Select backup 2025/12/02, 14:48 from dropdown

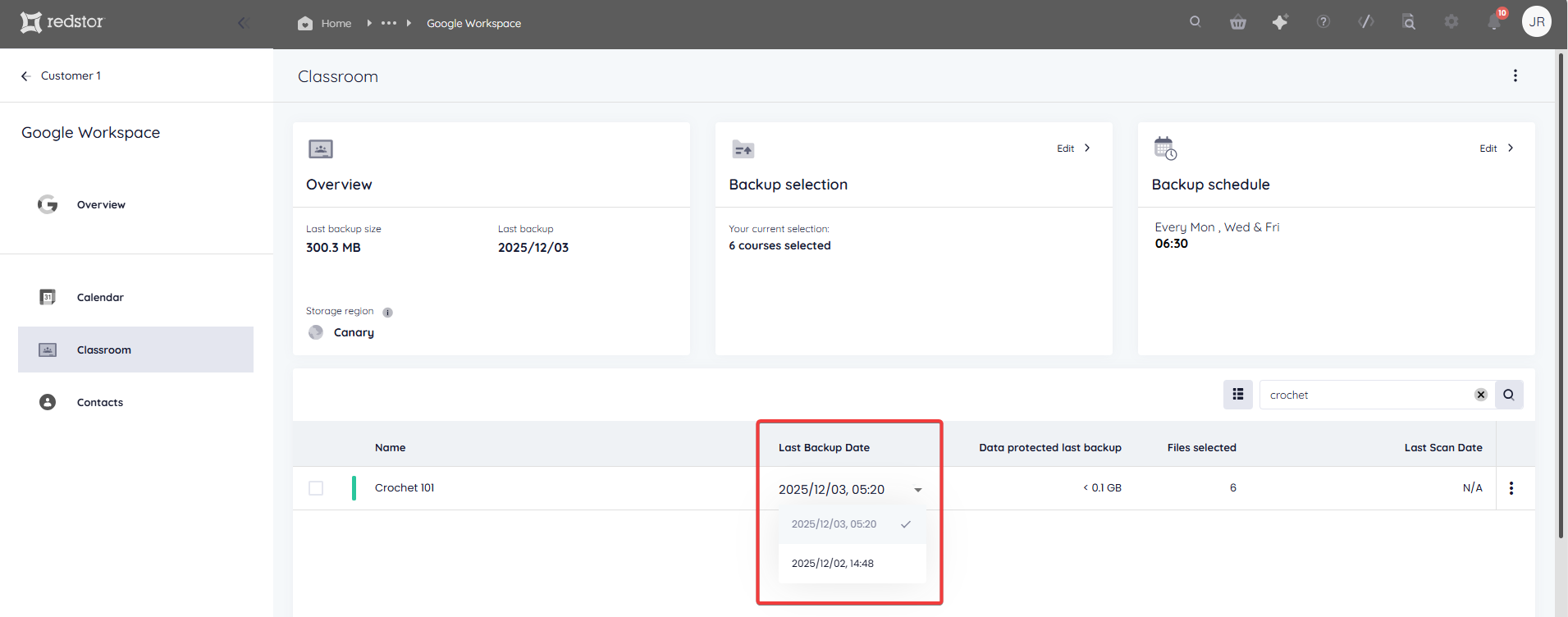pos(852,564)
